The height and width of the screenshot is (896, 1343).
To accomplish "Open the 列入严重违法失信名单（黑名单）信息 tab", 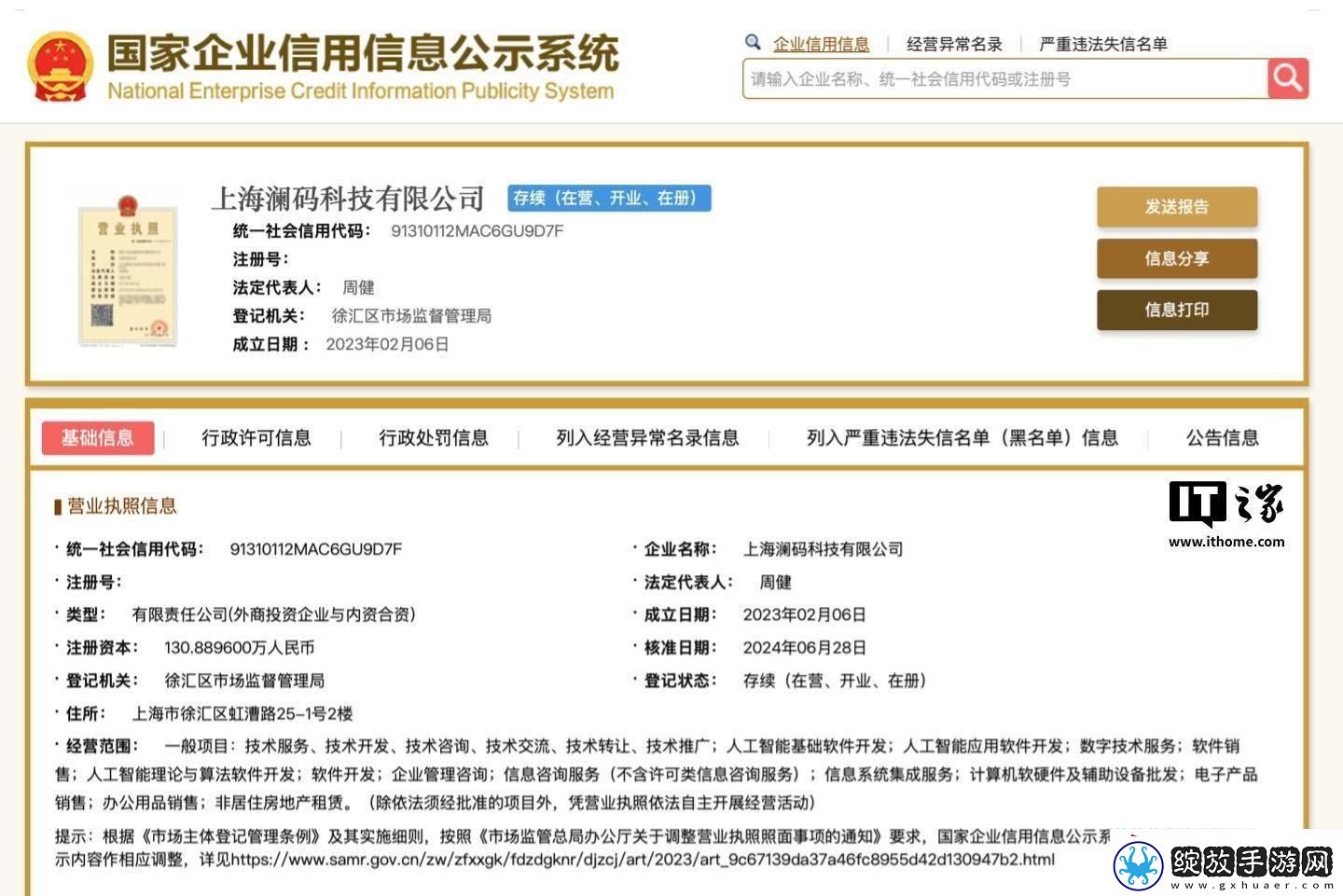I will (x=962, y=437).
